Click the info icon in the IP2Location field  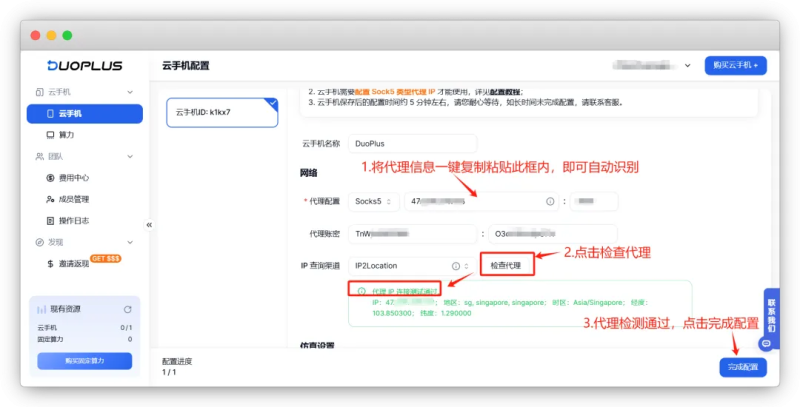pyautogui.click(x=455, y=266)
